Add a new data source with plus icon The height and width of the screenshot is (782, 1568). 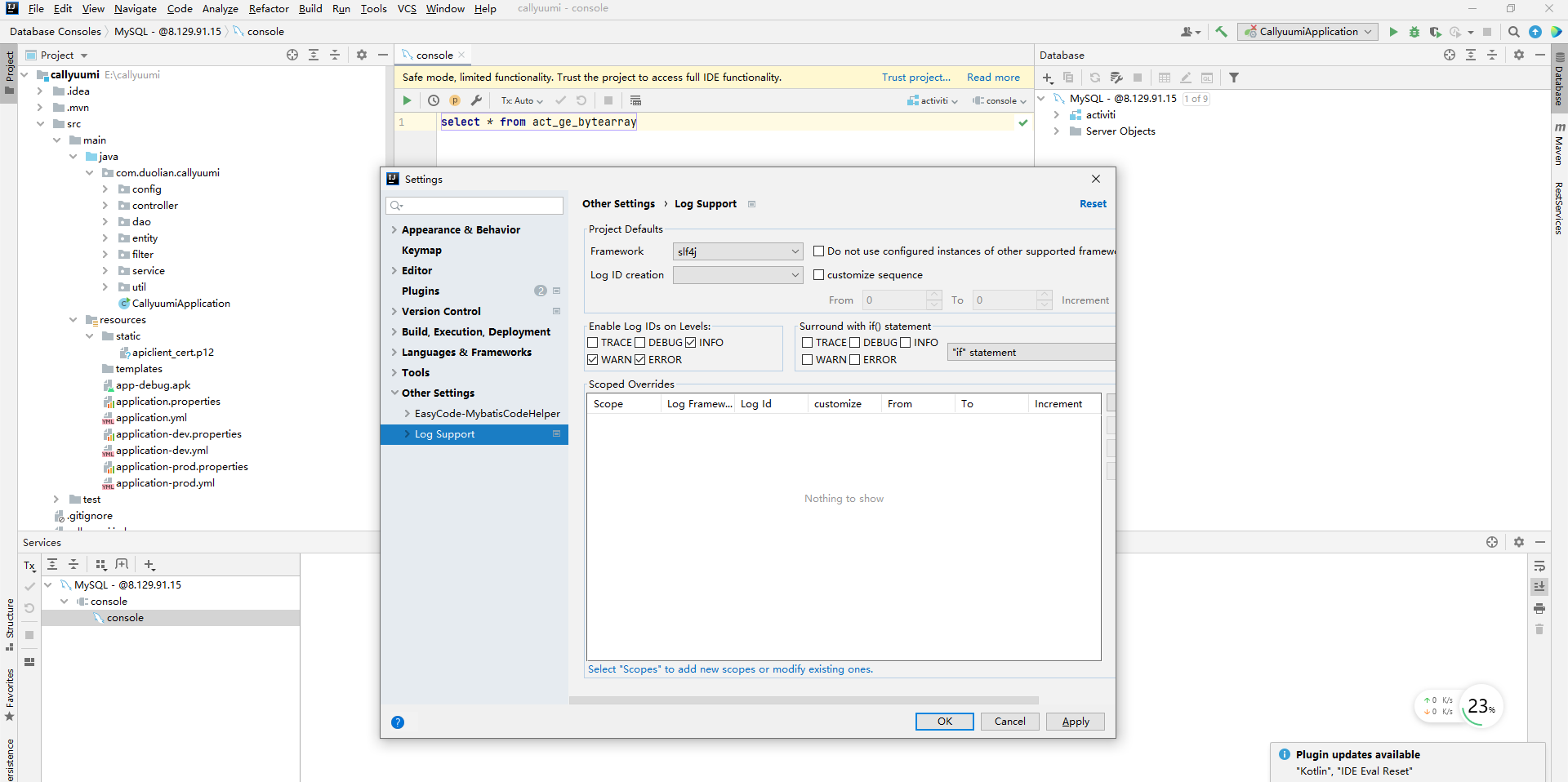click(1048, 78)
